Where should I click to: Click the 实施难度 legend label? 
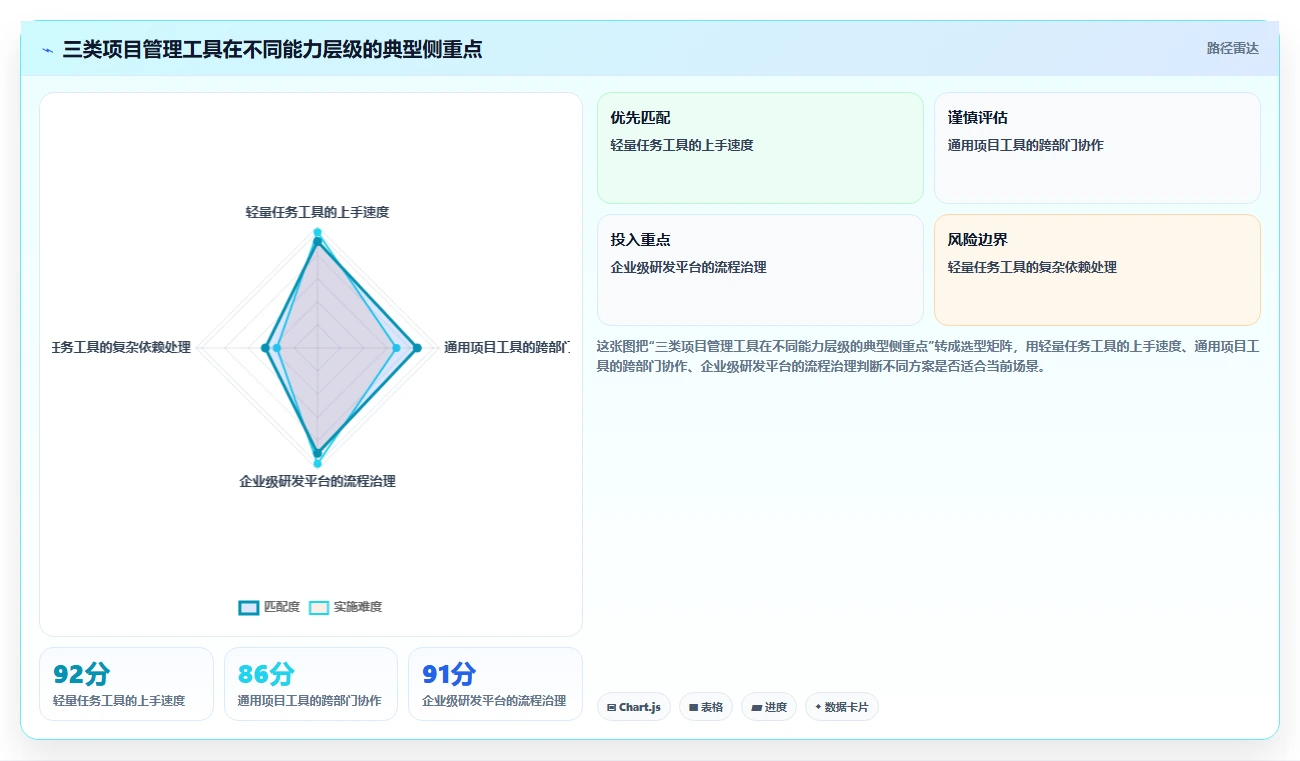[358, 607]
